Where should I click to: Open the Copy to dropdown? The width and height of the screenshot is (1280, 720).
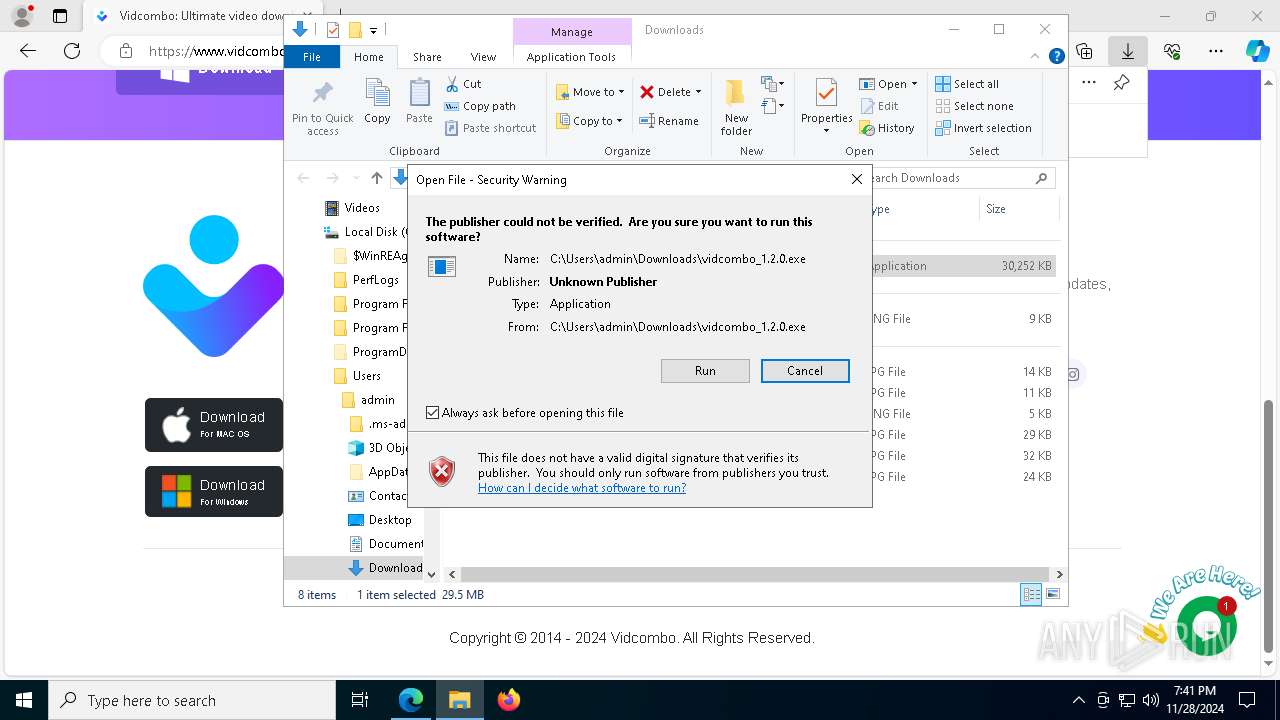(x=589, y=121)
